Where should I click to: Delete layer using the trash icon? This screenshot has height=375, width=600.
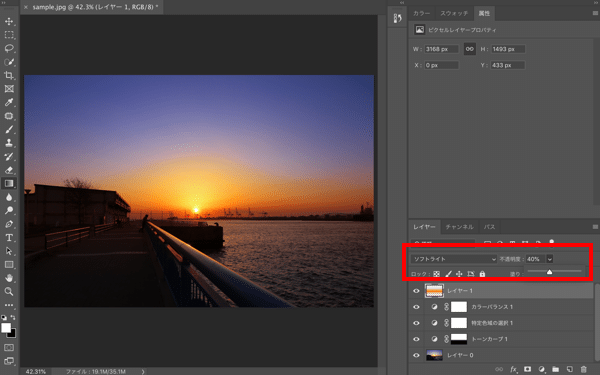tap(584, 369)
